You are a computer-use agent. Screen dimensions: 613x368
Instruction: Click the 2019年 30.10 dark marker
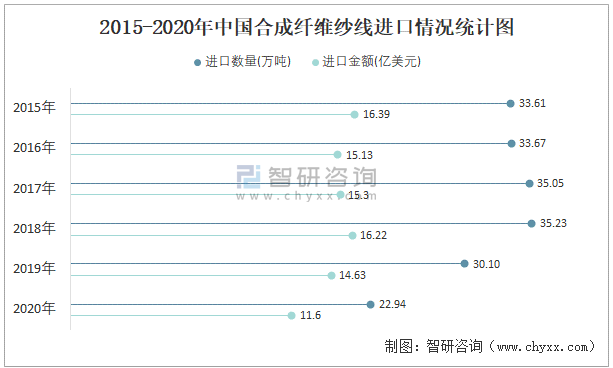pyautogui.click(x=464, y=264)
